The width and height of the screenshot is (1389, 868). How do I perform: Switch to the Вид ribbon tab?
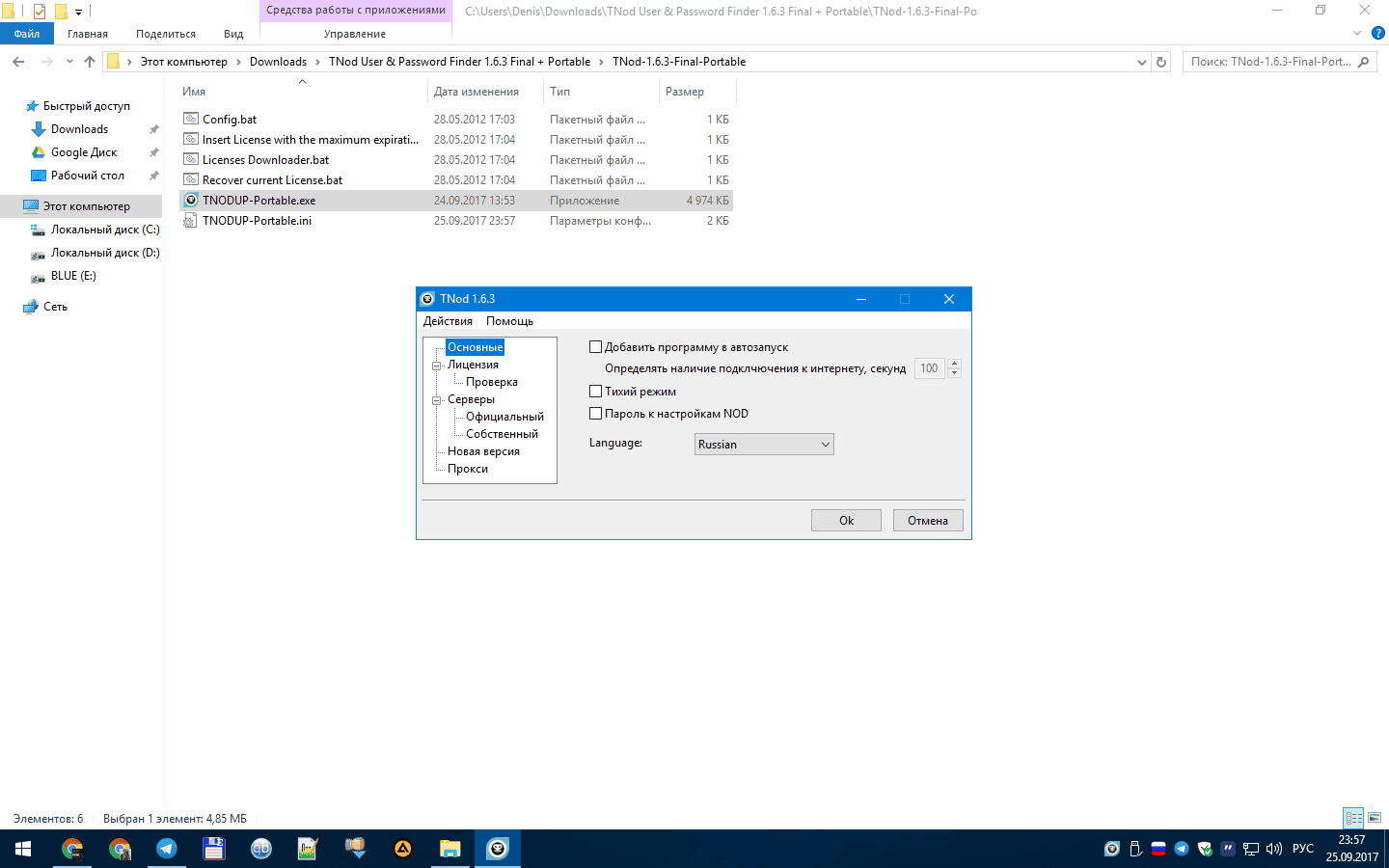233,34
